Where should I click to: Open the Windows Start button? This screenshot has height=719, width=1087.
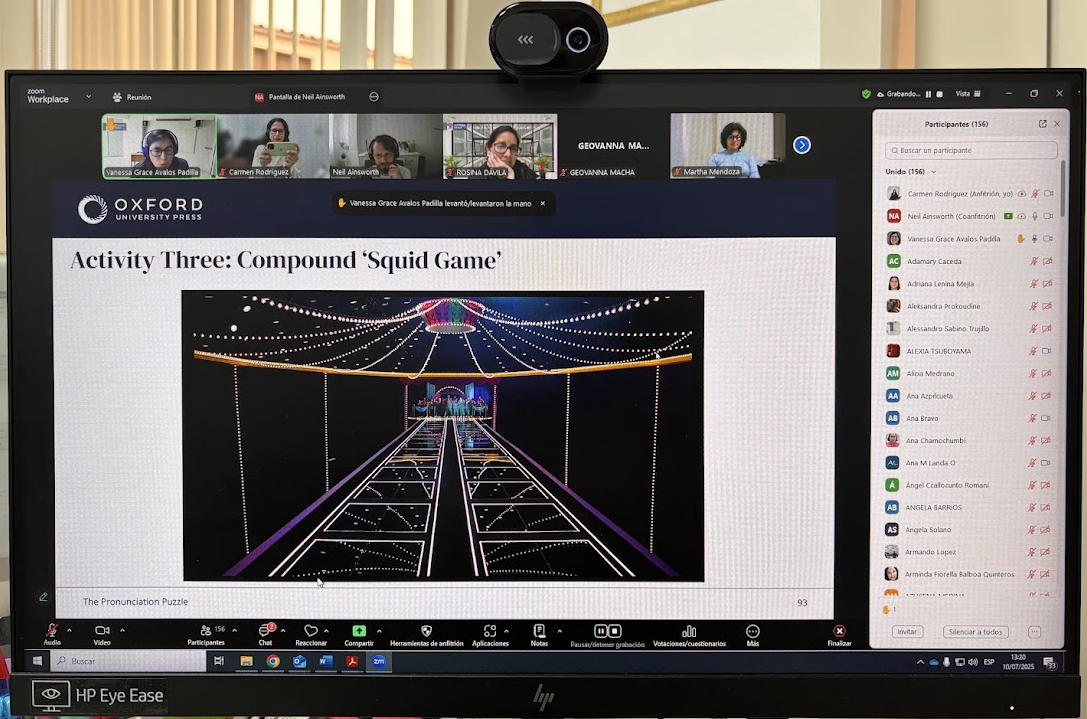coord(37,661)
